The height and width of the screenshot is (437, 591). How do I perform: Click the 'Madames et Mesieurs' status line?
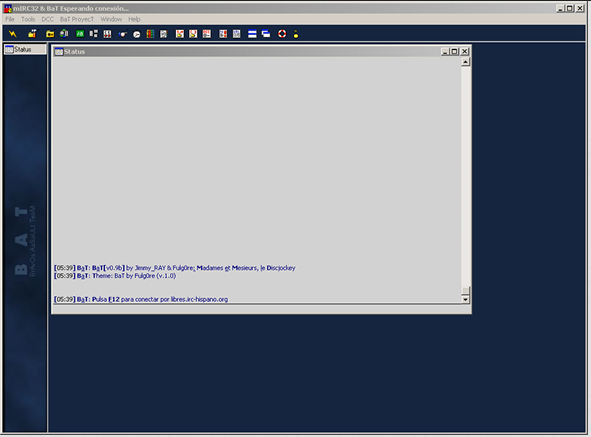tap(175, 268)
